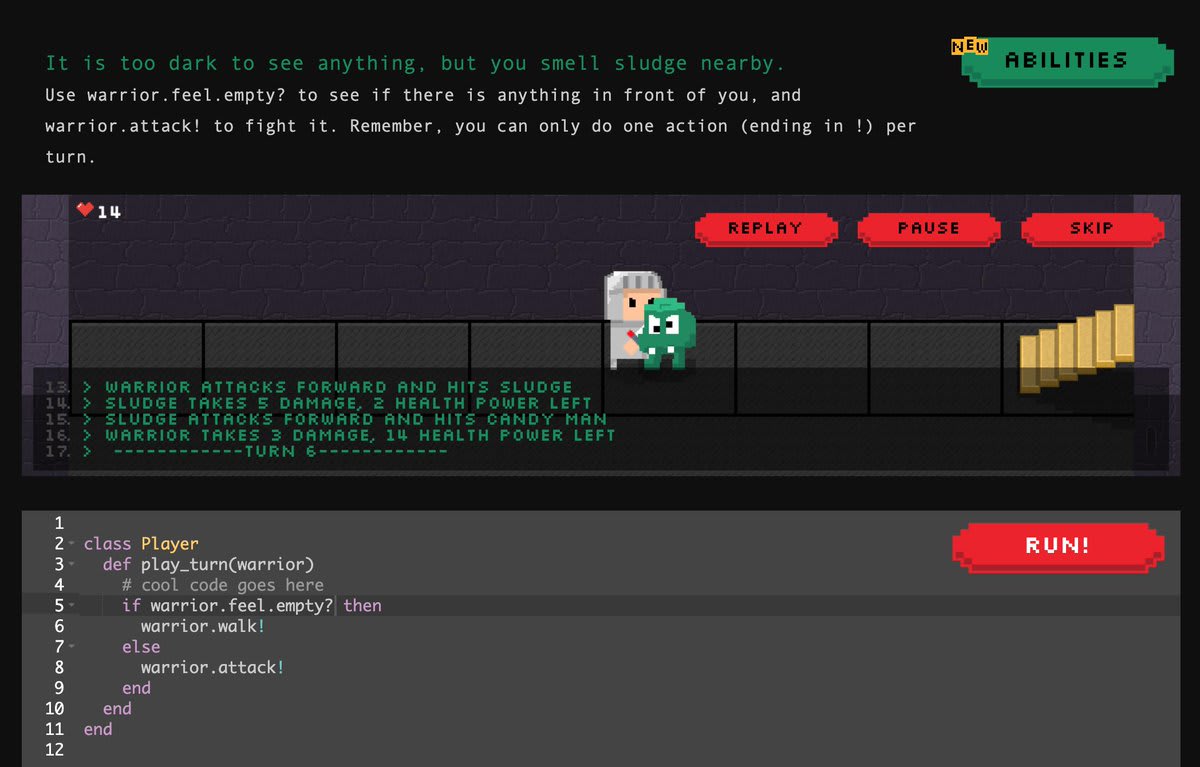The width and height of the screenshot is (1200, 767).
Task: Click the '# cool code goes here' comment
Action: (223, 585)
